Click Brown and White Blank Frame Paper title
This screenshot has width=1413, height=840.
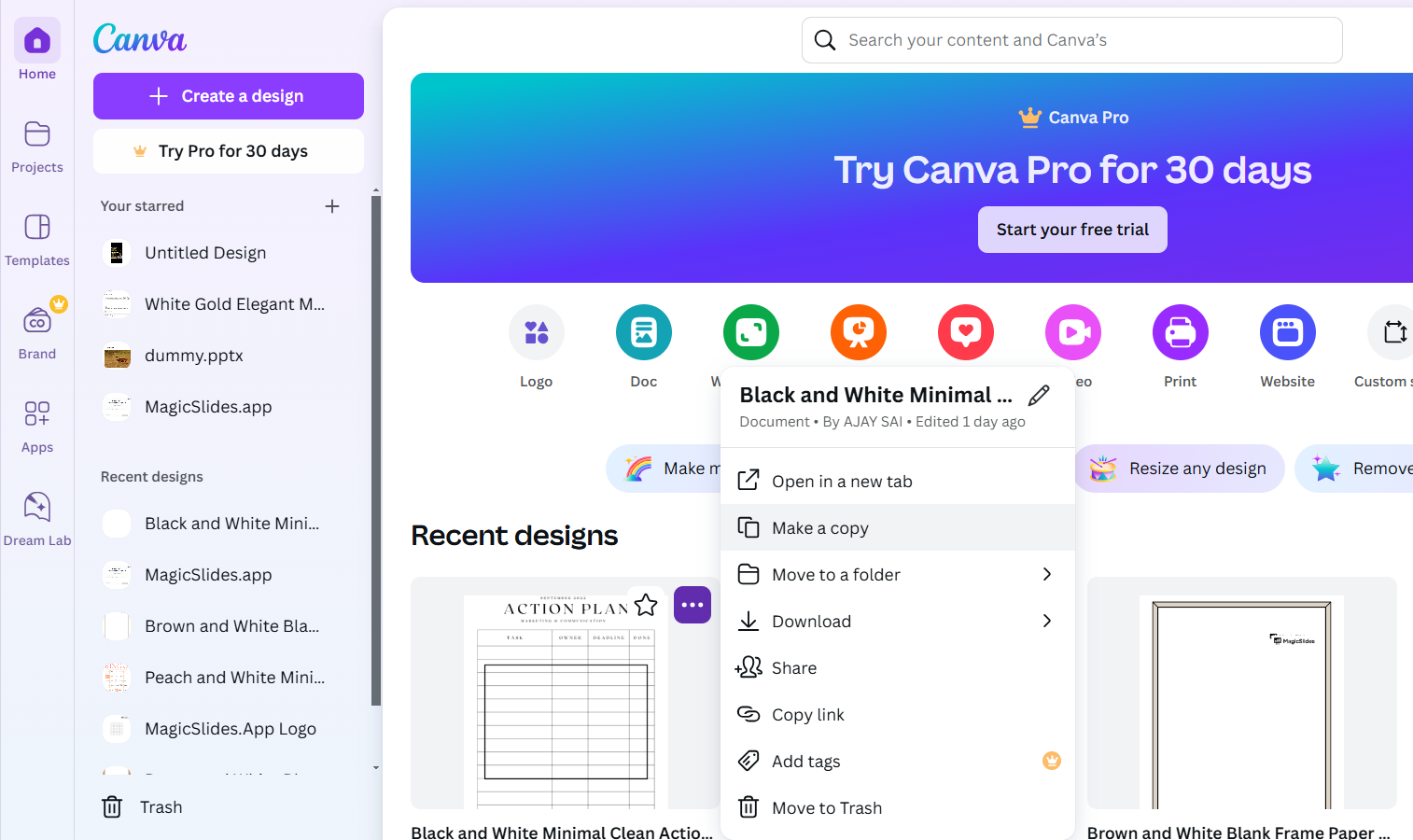(x=1238, y=832)
